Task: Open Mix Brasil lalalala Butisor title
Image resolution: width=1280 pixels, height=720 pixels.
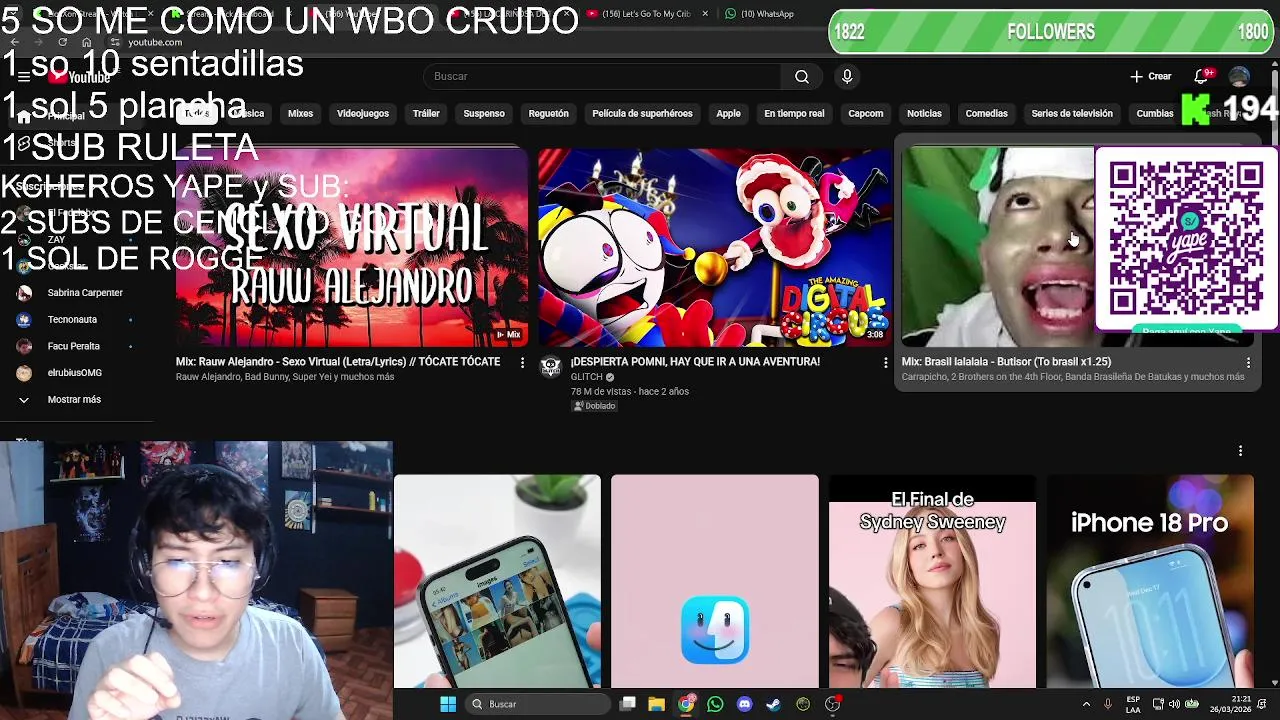Action: tap(1006, 362)
